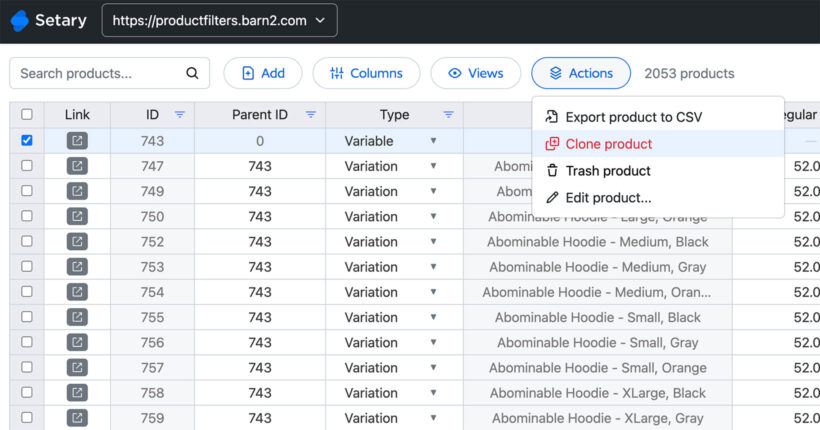Open the Columns button

(366, 73)
